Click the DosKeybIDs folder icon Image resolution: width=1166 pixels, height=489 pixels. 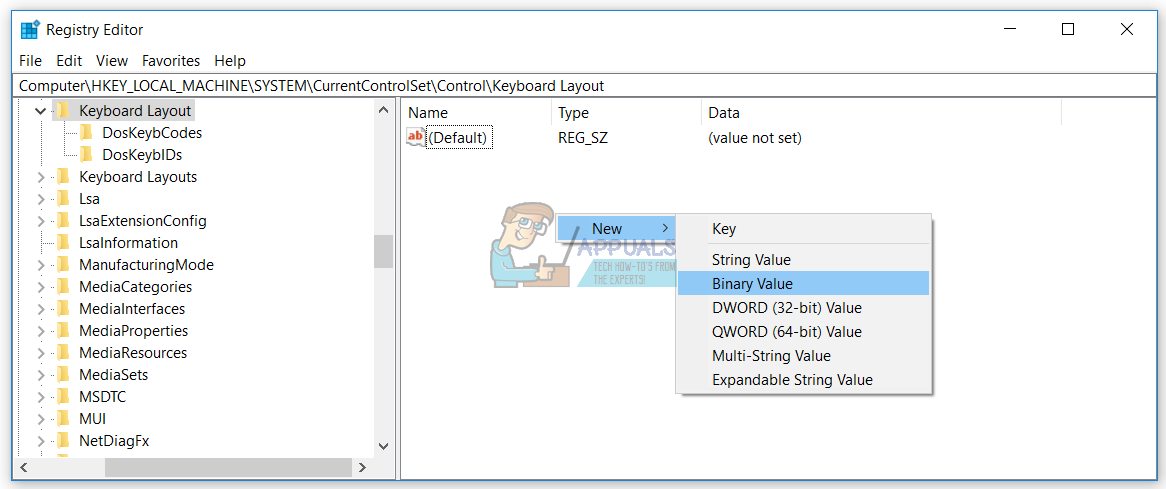87,155
